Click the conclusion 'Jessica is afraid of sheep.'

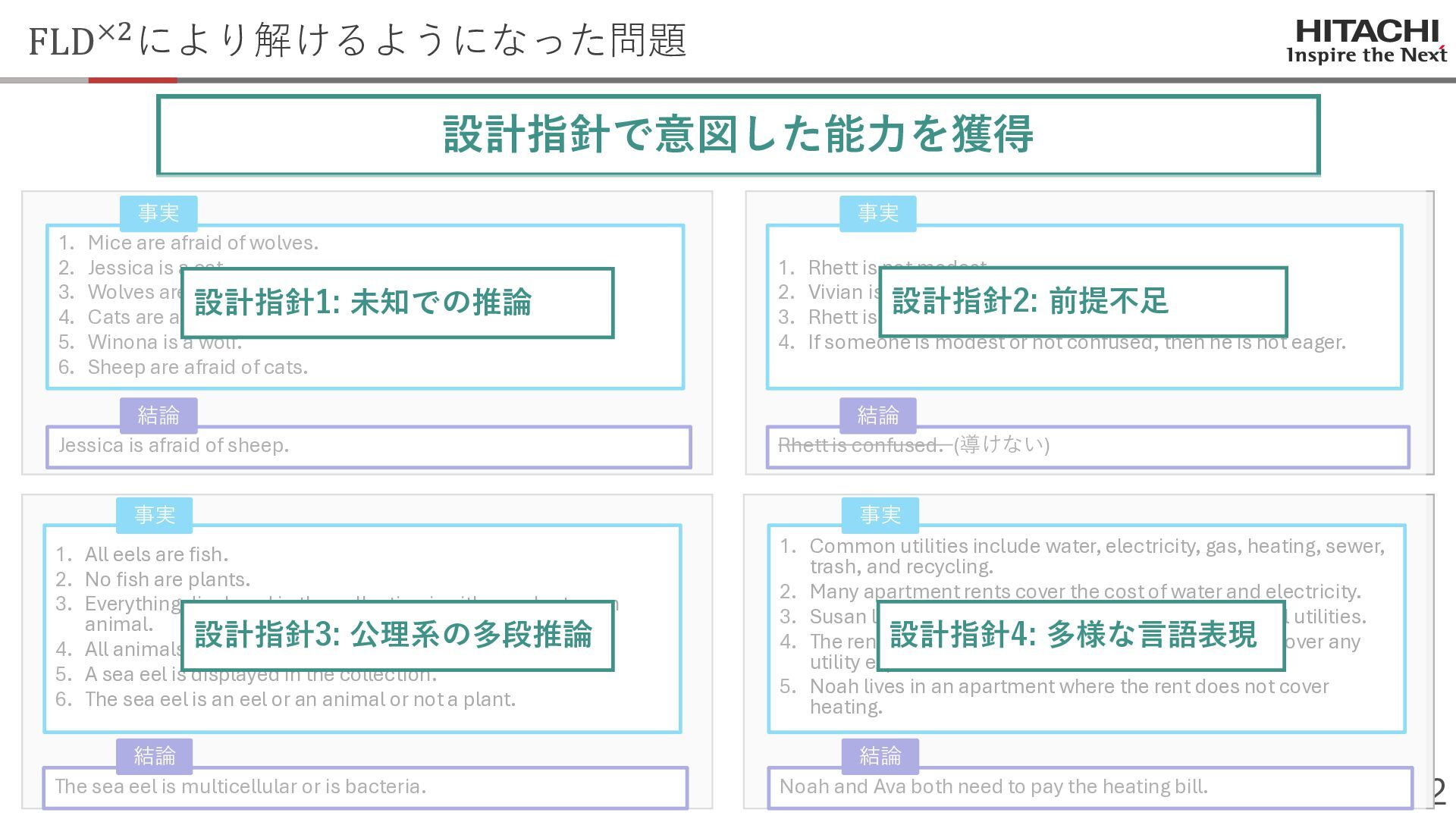point(174,446)
